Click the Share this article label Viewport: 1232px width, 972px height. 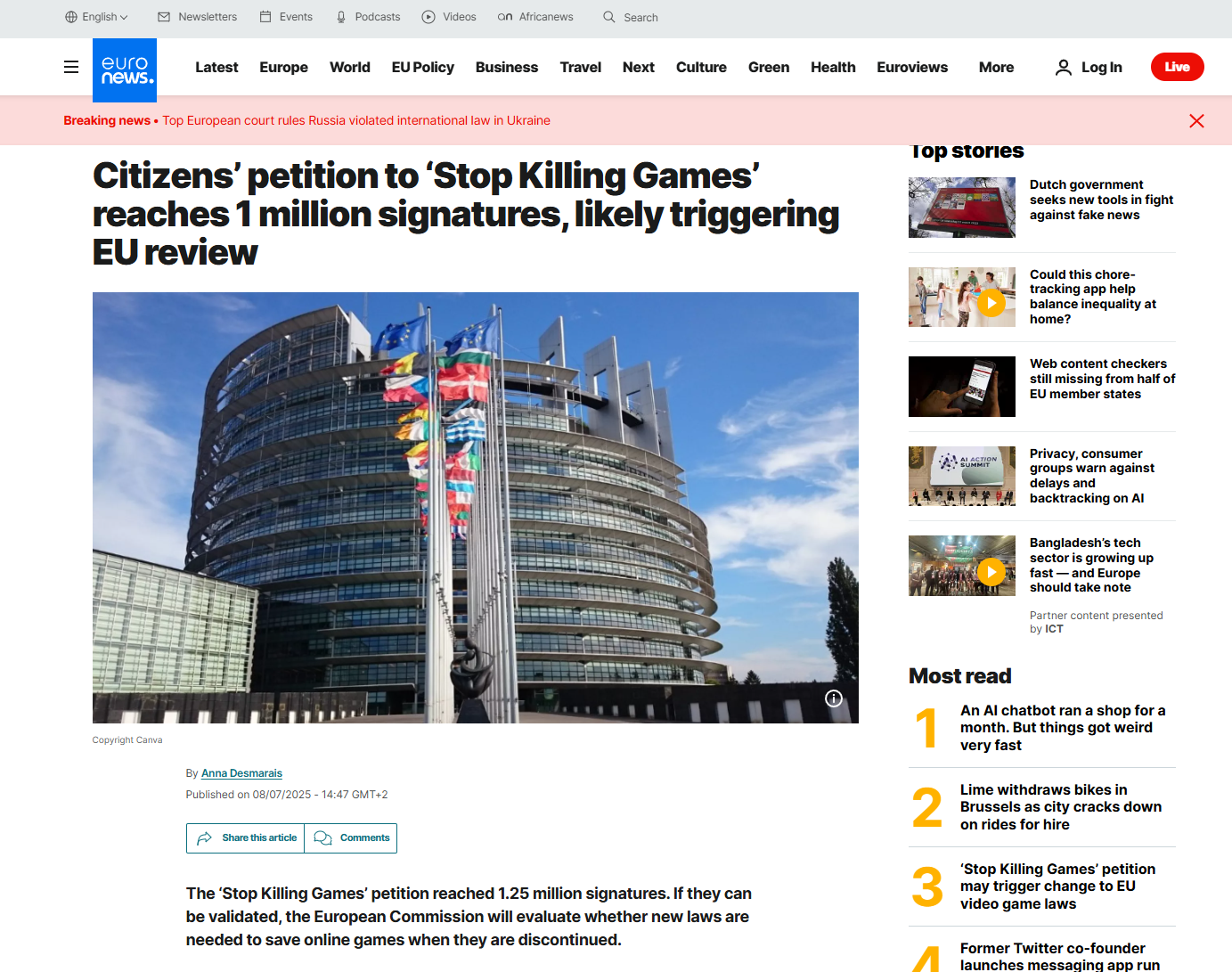pyautogui.click(x=259, y=838)
